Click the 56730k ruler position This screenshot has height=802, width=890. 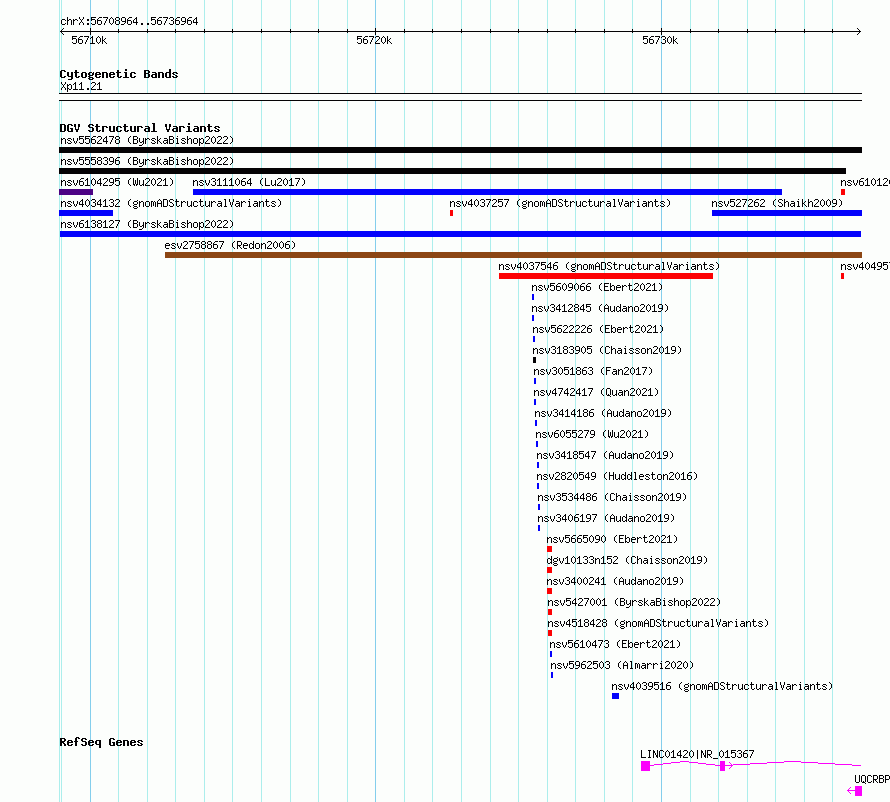click(660, 40)
